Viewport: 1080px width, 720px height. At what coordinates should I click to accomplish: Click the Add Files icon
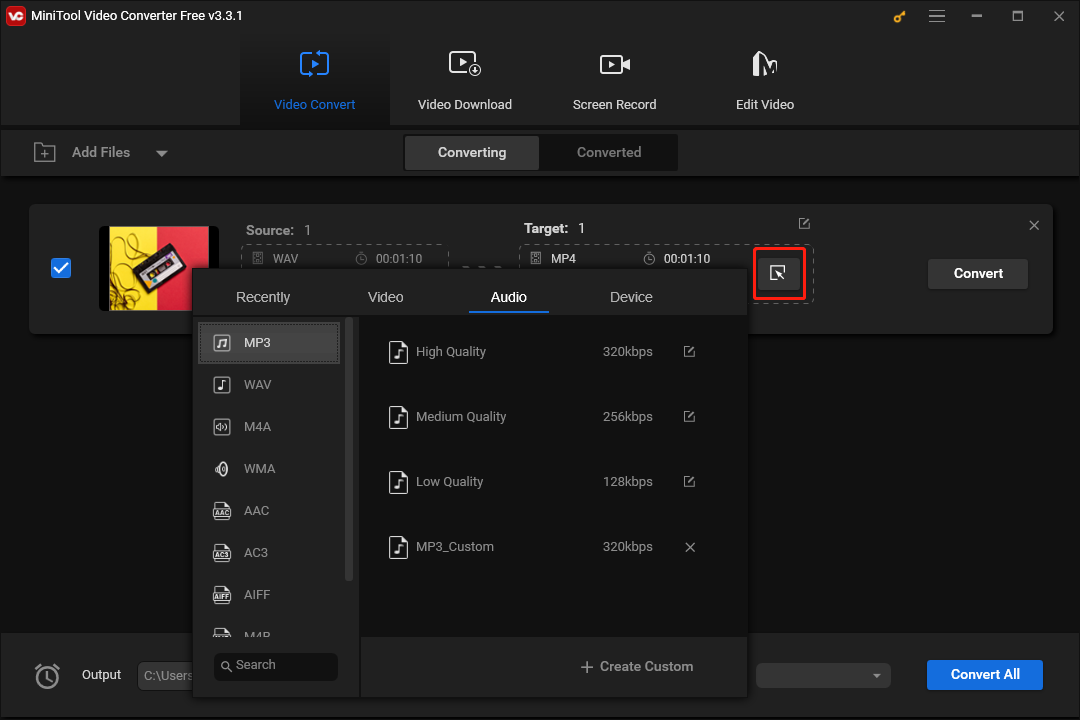[45, 152]
